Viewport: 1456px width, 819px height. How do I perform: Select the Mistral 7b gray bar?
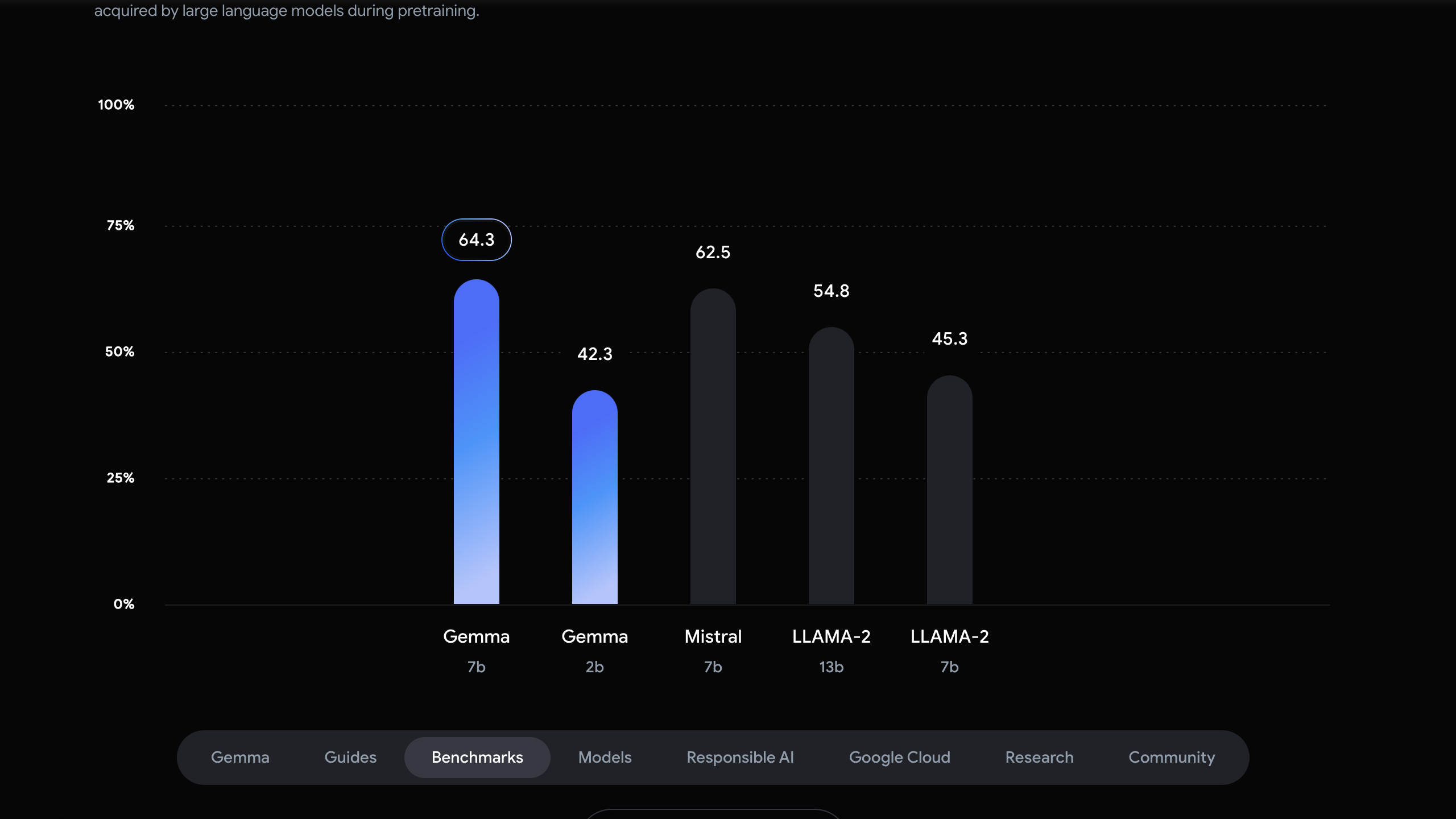click(713, 446)
